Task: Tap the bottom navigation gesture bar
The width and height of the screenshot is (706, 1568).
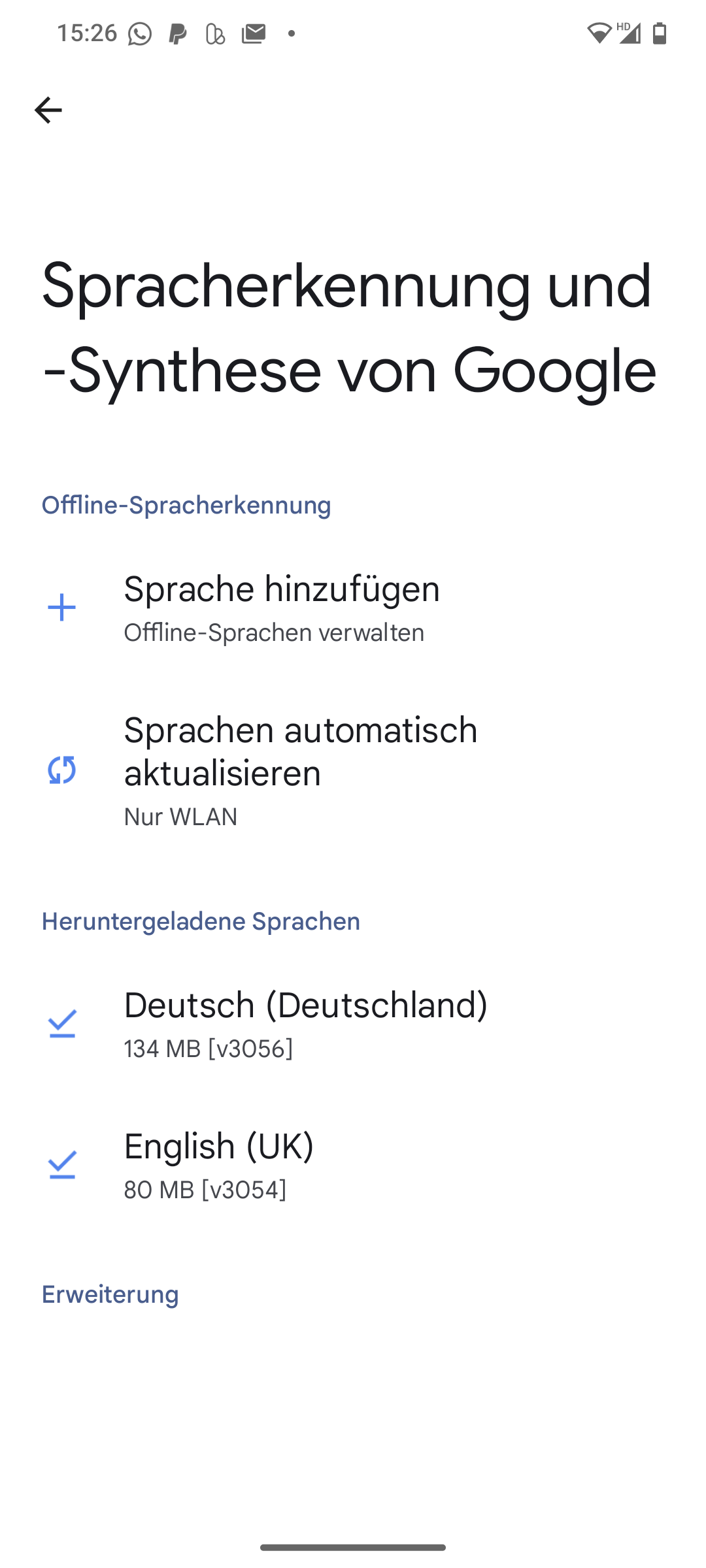Action: 353,1547
